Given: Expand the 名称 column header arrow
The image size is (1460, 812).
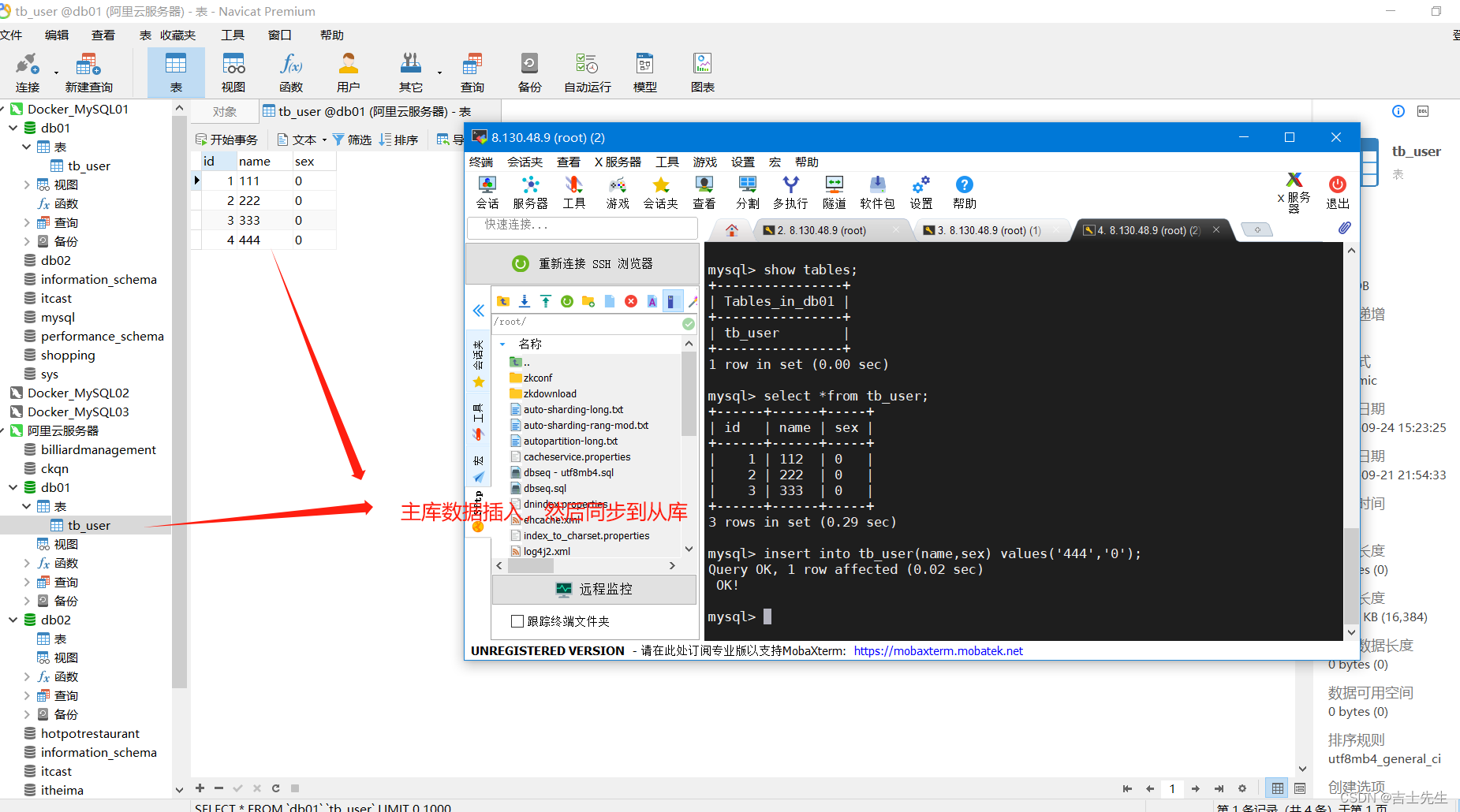Looking at the screenshot, I should point(502,344).
